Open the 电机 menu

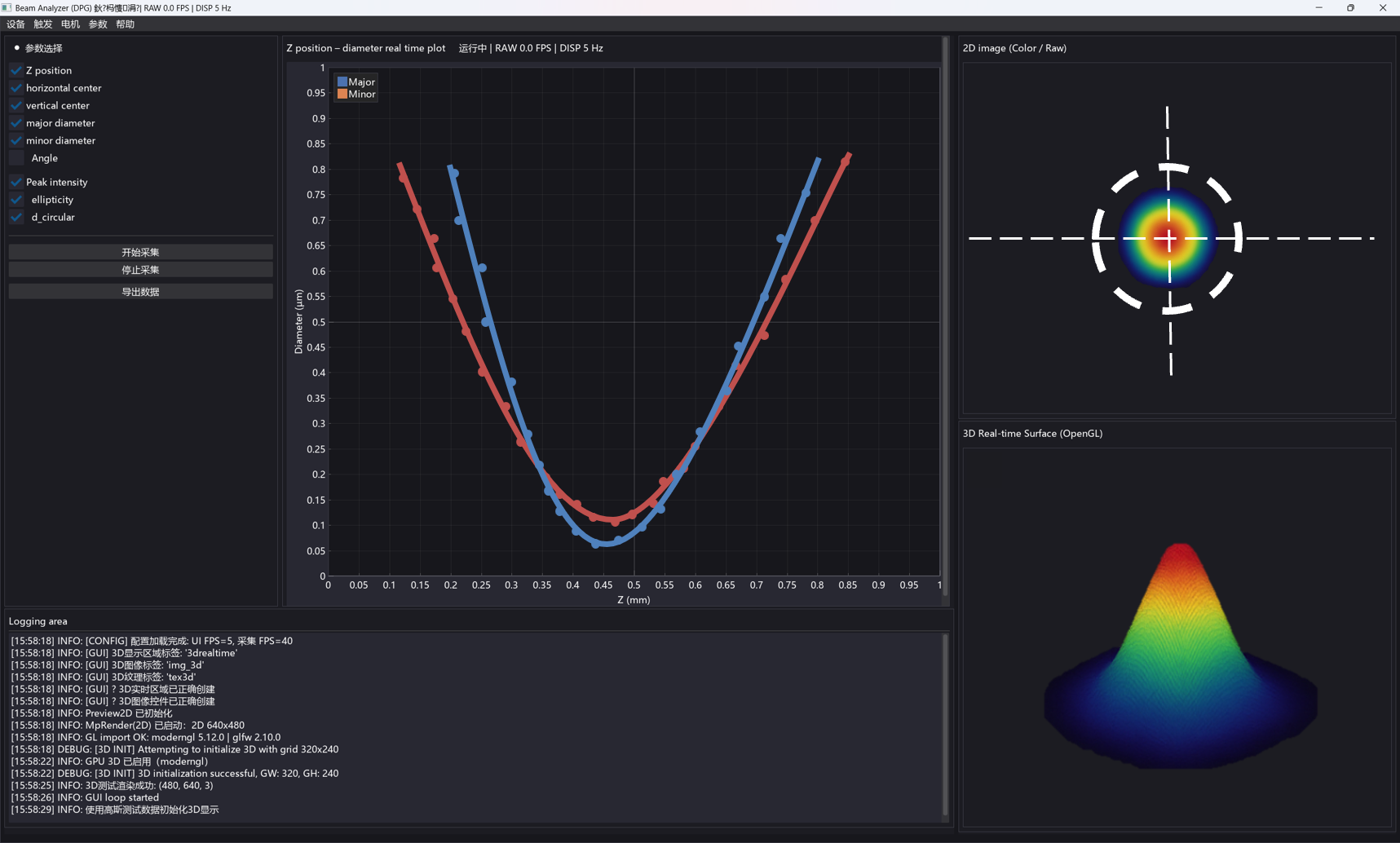tap(71, 24)
